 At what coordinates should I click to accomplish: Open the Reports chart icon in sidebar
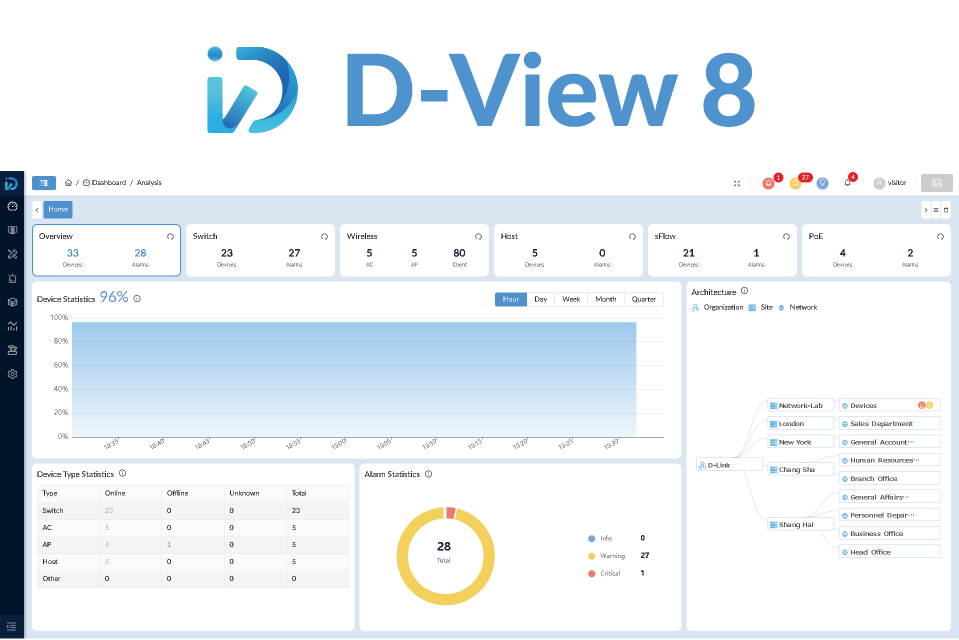12,326
